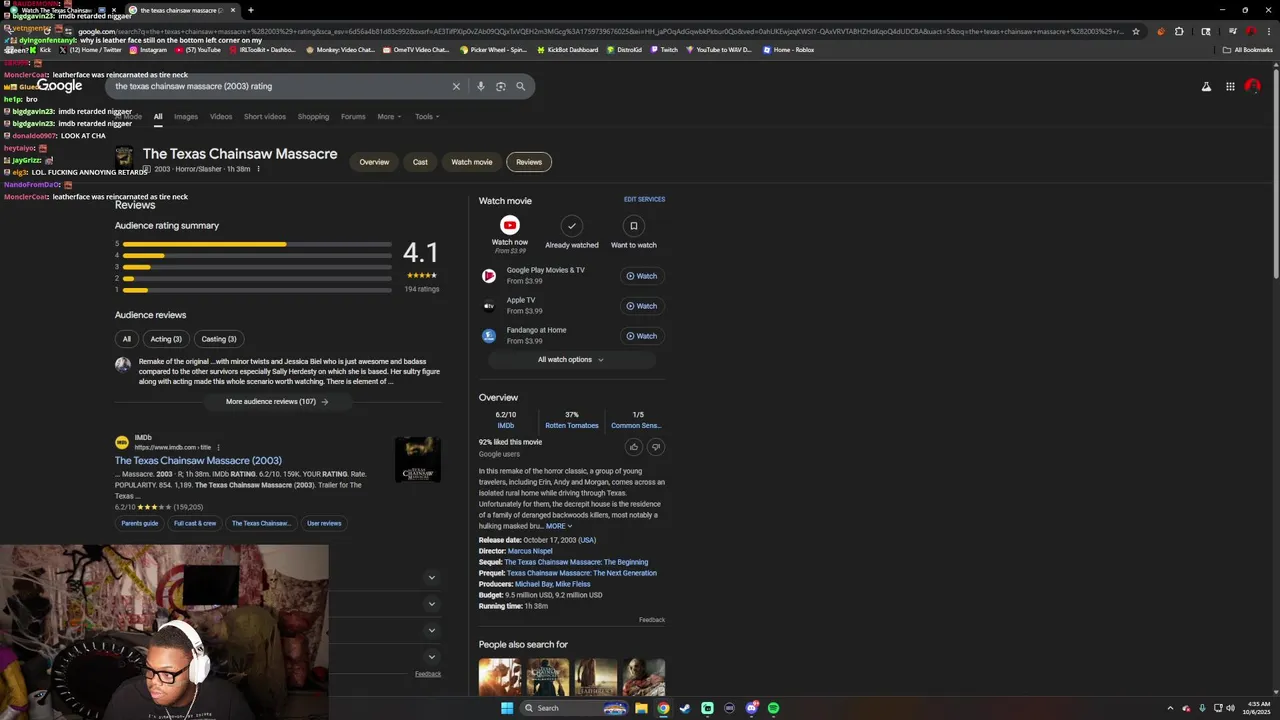Open Chrome from the taskbar

click(x=663, y=708)
